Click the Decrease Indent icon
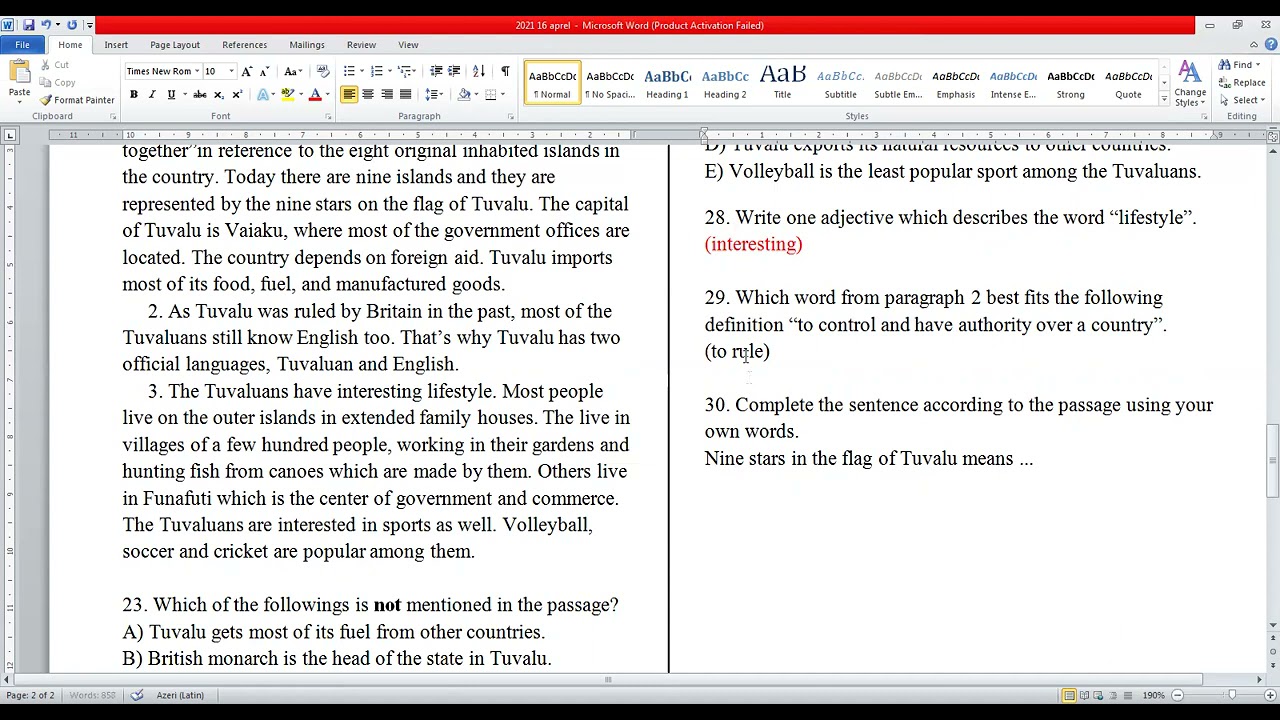The height and width of the screenshot is (720, 1280). [436, 71]
